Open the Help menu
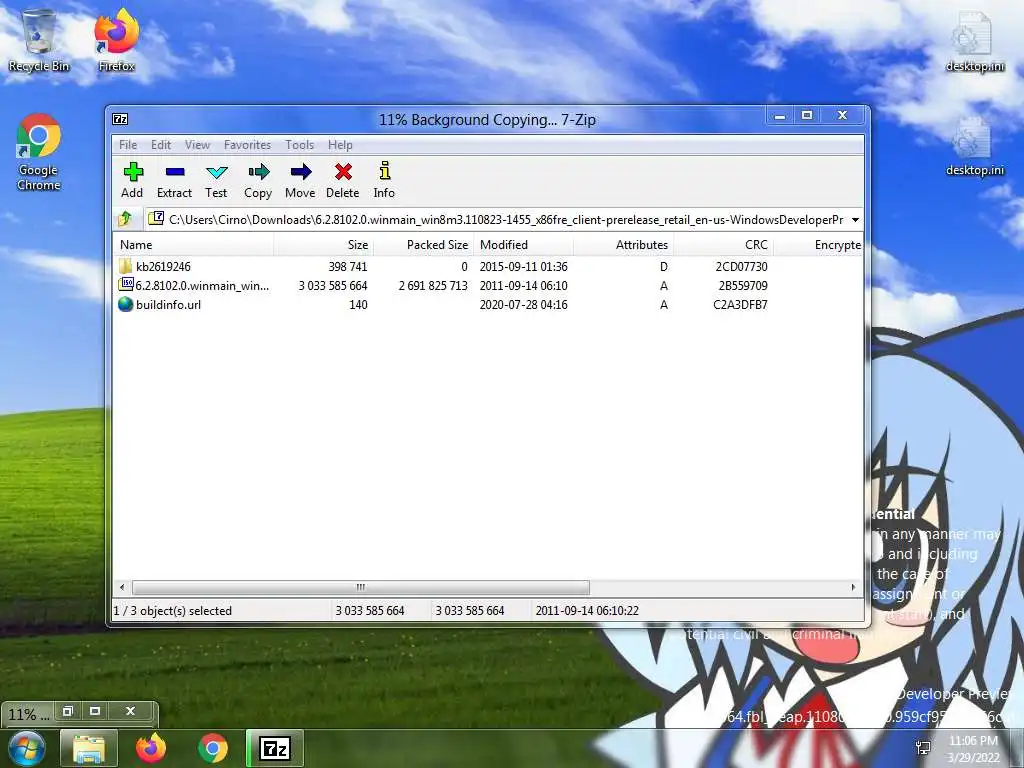 pos(340,145)
